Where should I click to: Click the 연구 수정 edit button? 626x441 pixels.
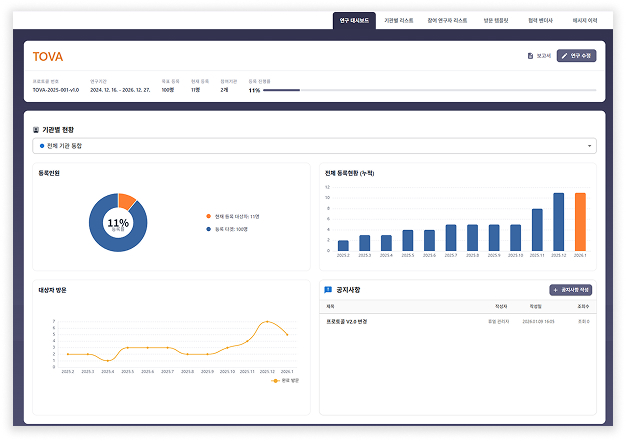coord(576,56)
